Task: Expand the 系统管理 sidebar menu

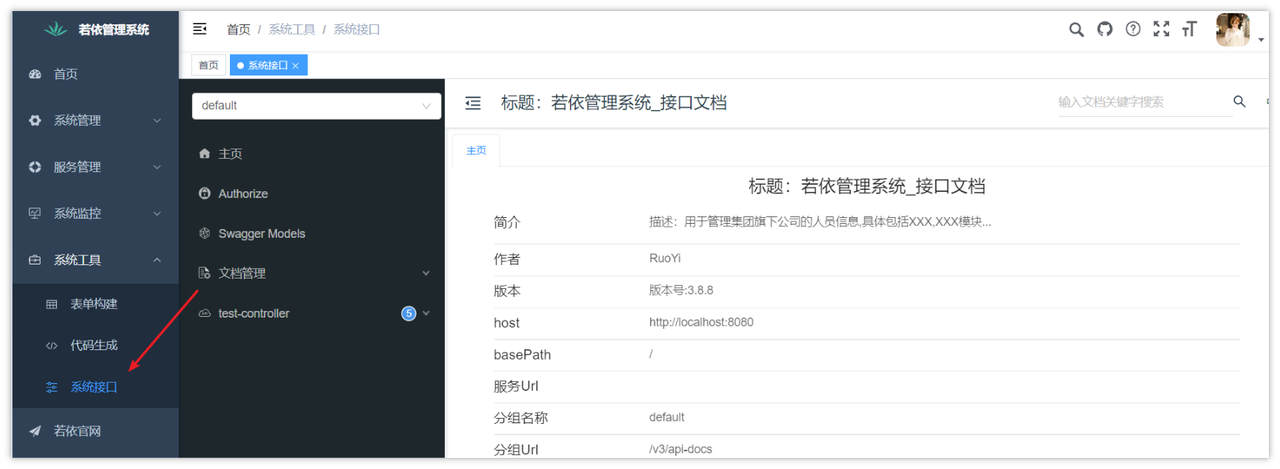Action: 96,120
